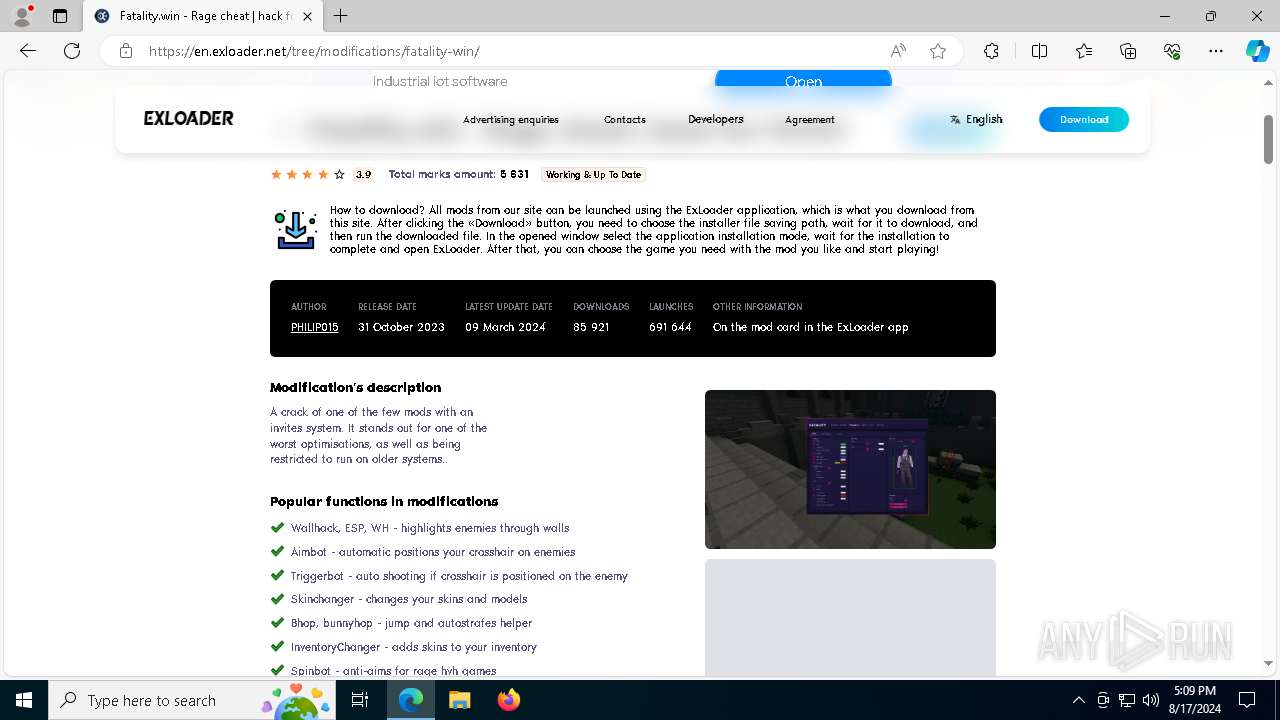Click the blue Download button in header

tap(1084, 119)
